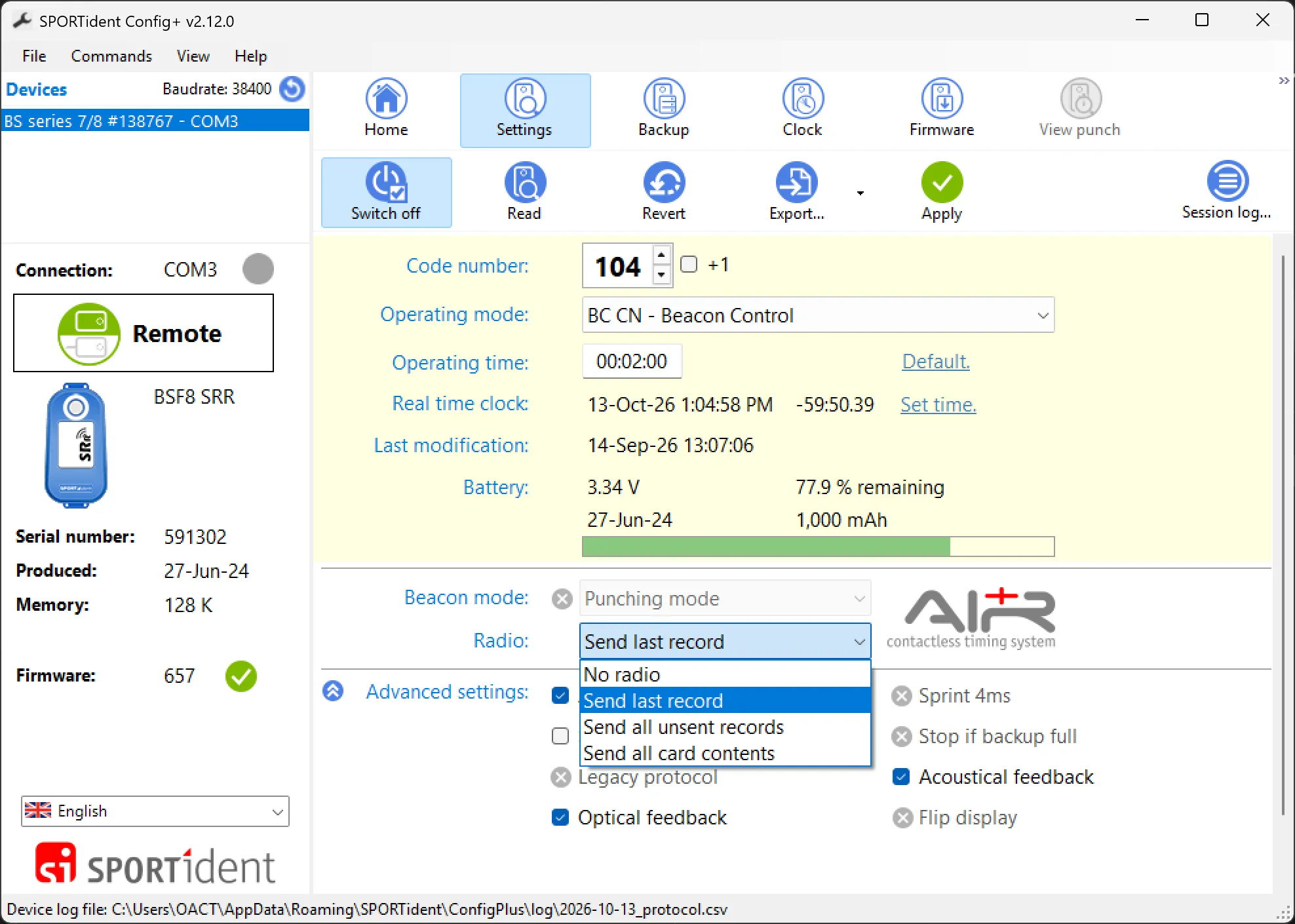
Task: Choose No radio from the list
Action: click(725, 674)
